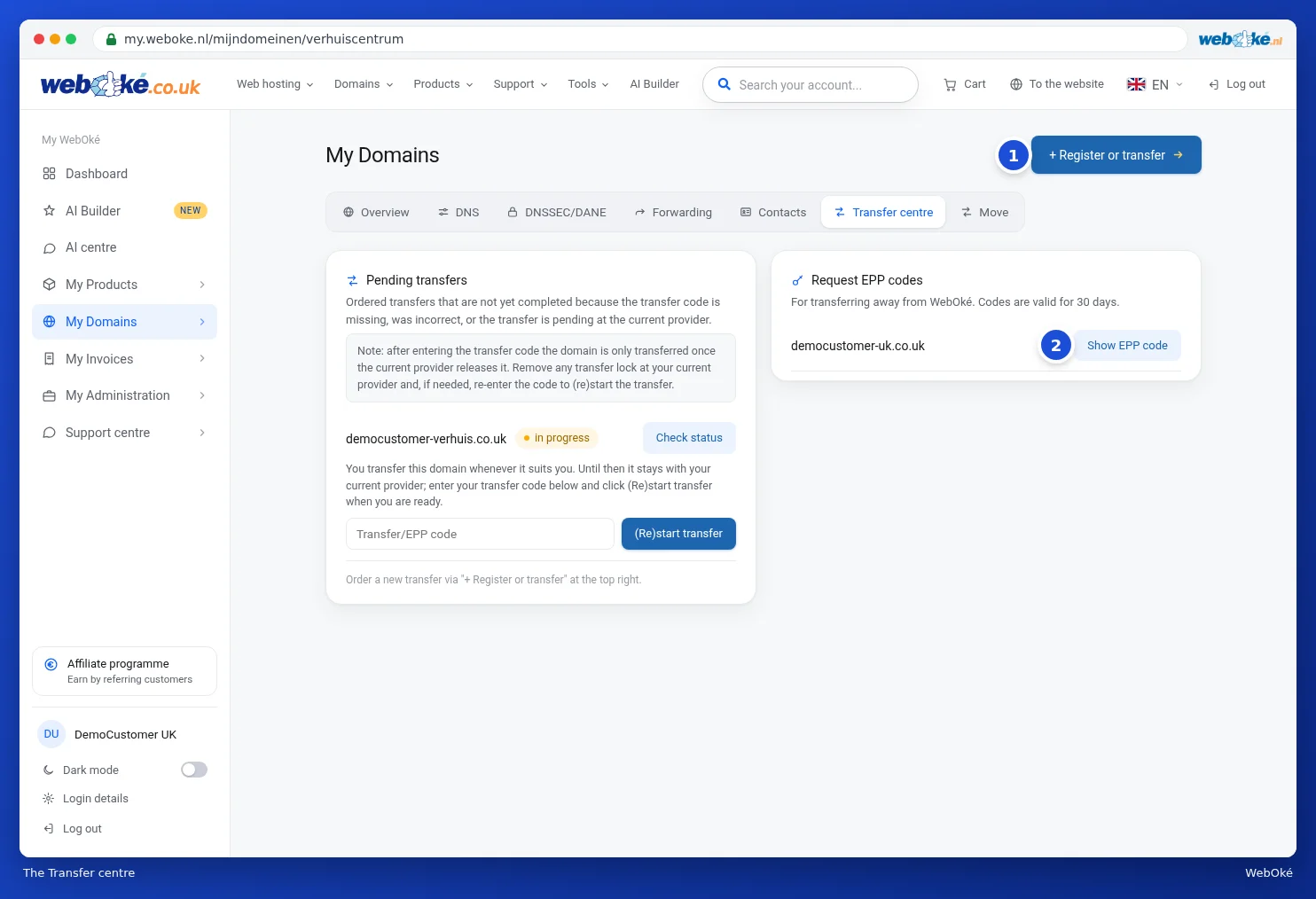The image size is (1316, 899).
Task: Expand the My Invoices sidebar chevron
Action: click(x=202, y=359)
